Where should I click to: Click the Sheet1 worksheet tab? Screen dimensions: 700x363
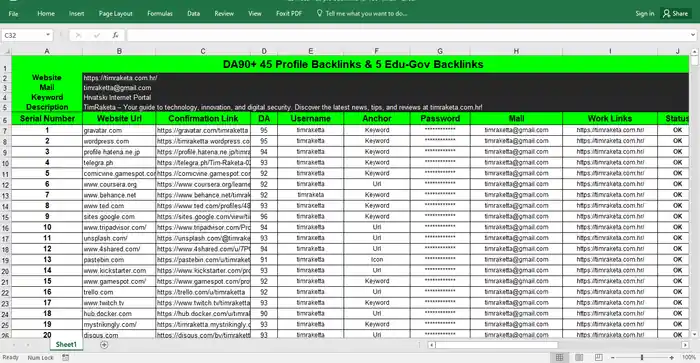click(x=66, y=344)
